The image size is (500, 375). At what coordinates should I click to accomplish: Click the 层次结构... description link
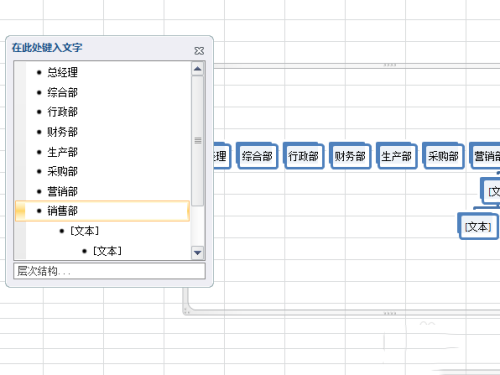tap(44, 271)
